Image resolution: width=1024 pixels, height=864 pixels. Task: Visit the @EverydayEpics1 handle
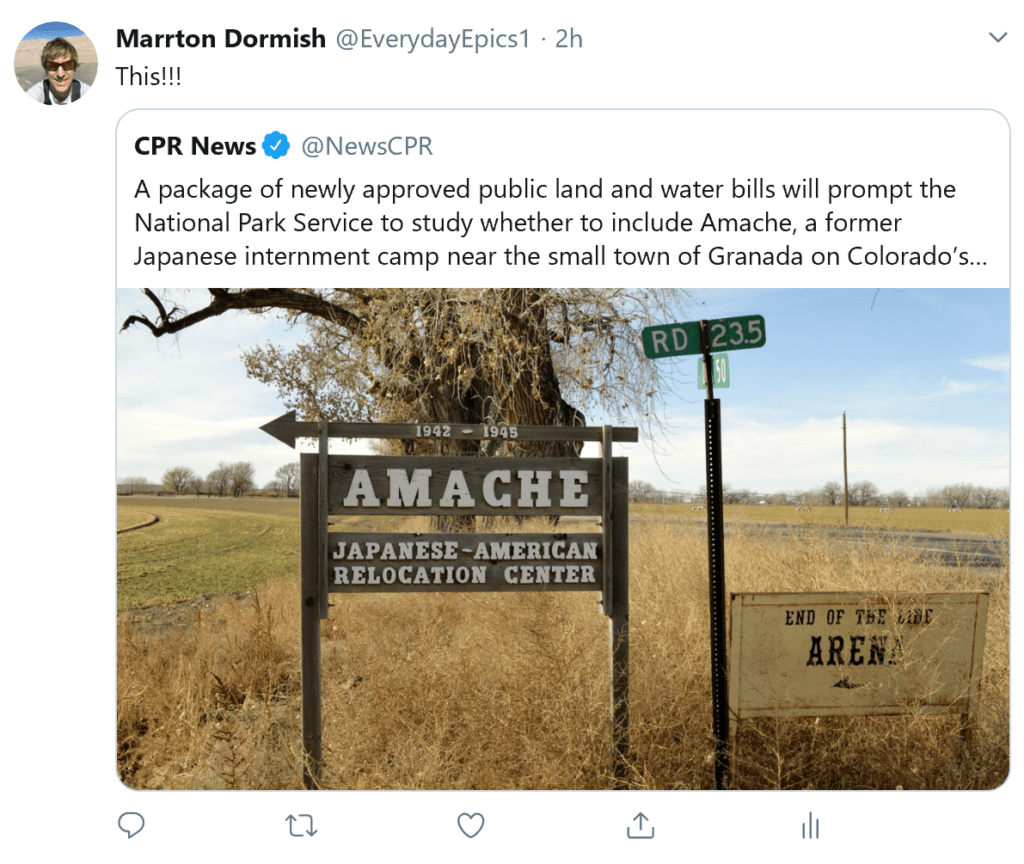pyautogui.click(x=433, y=39)
